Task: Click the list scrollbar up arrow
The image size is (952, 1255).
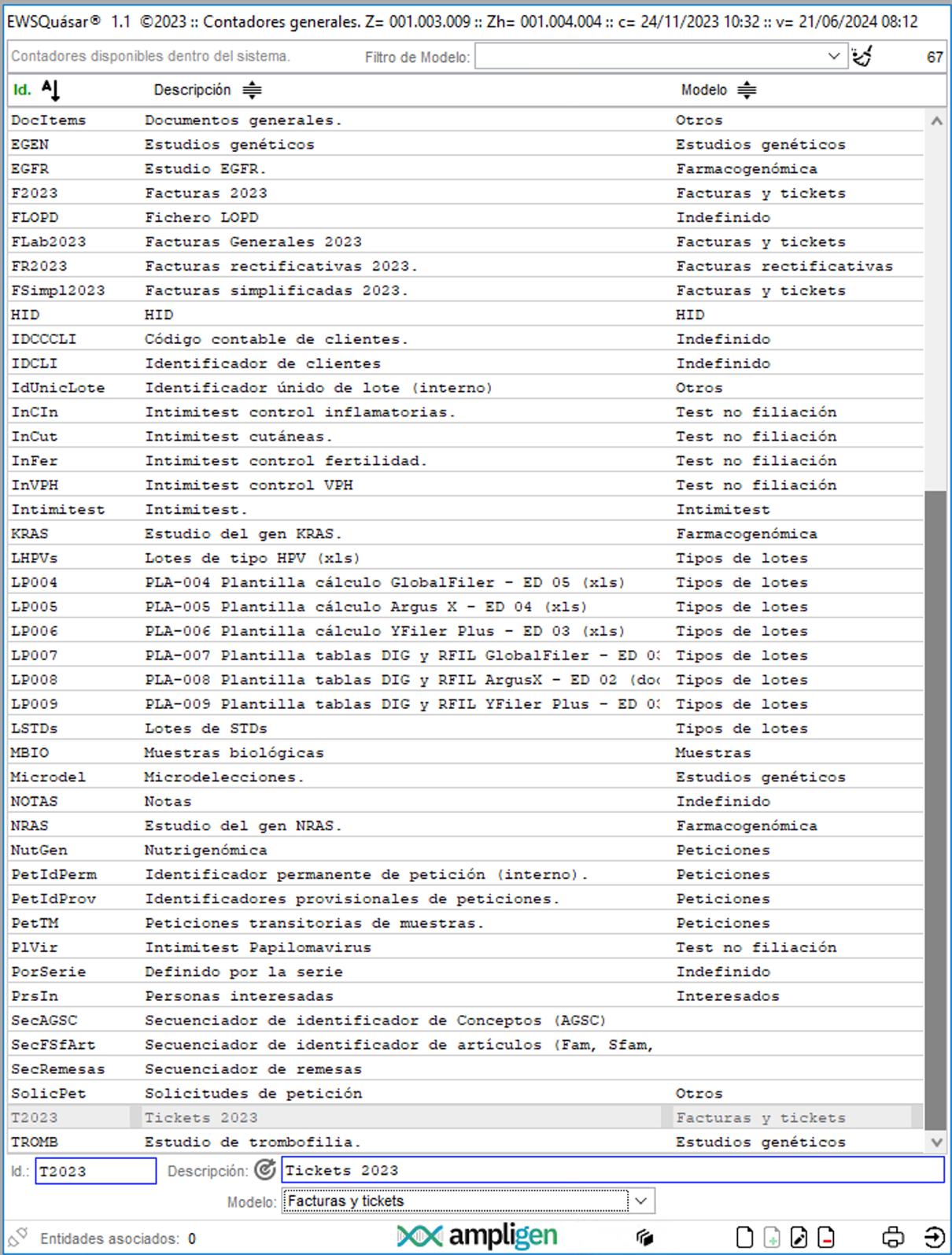Action: [x=936, y=121]
